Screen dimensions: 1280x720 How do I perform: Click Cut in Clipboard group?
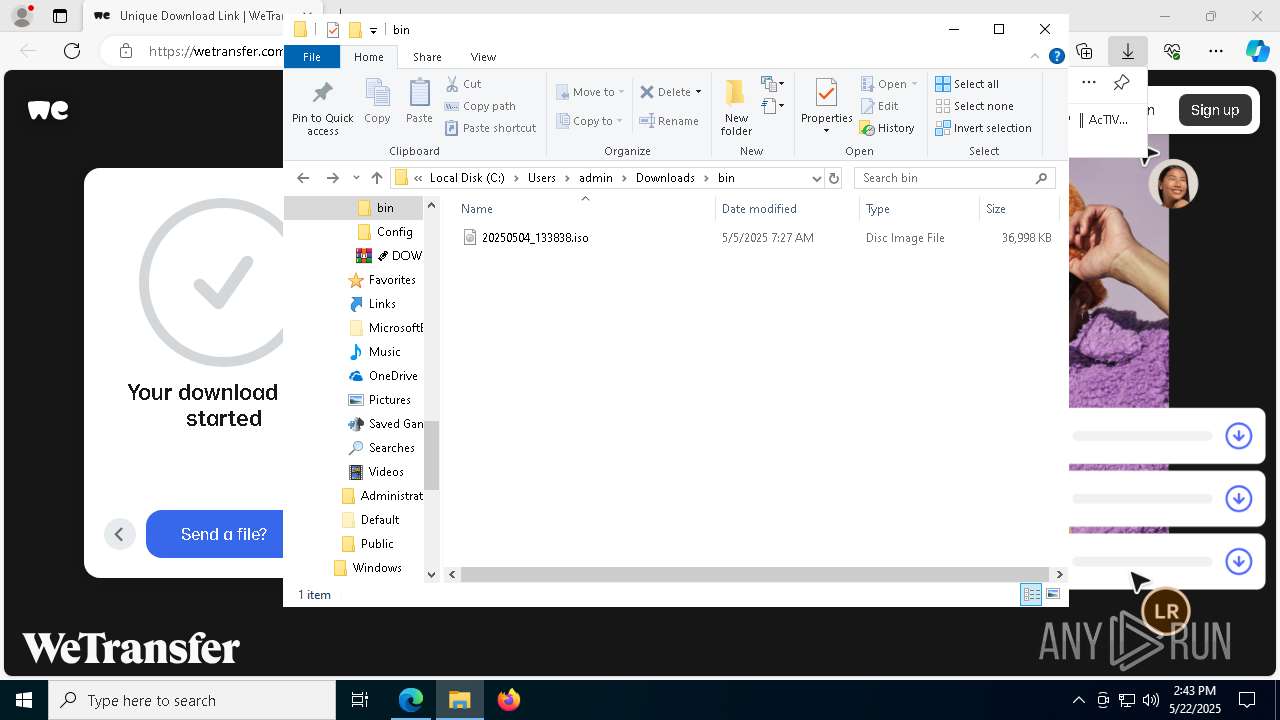click(463, 84)
